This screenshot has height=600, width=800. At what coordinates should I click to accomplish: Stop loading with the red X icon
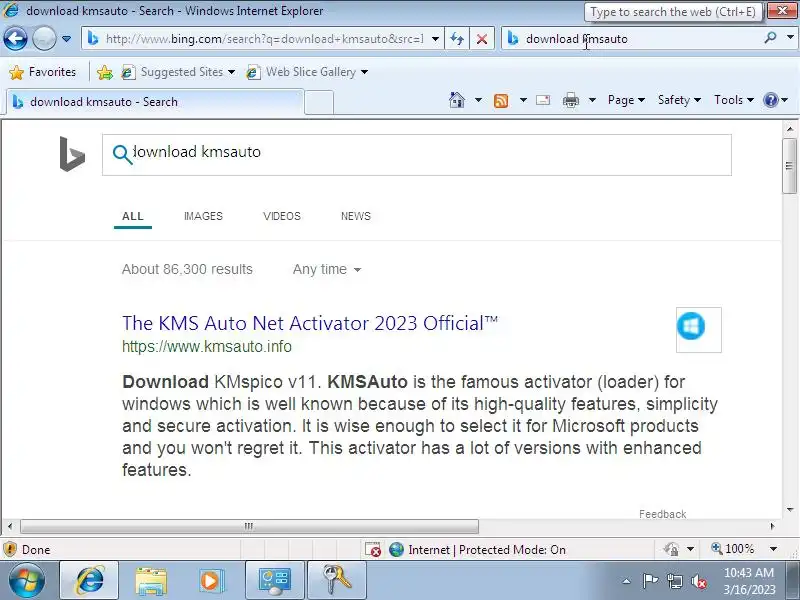click(x=481, y=39)
